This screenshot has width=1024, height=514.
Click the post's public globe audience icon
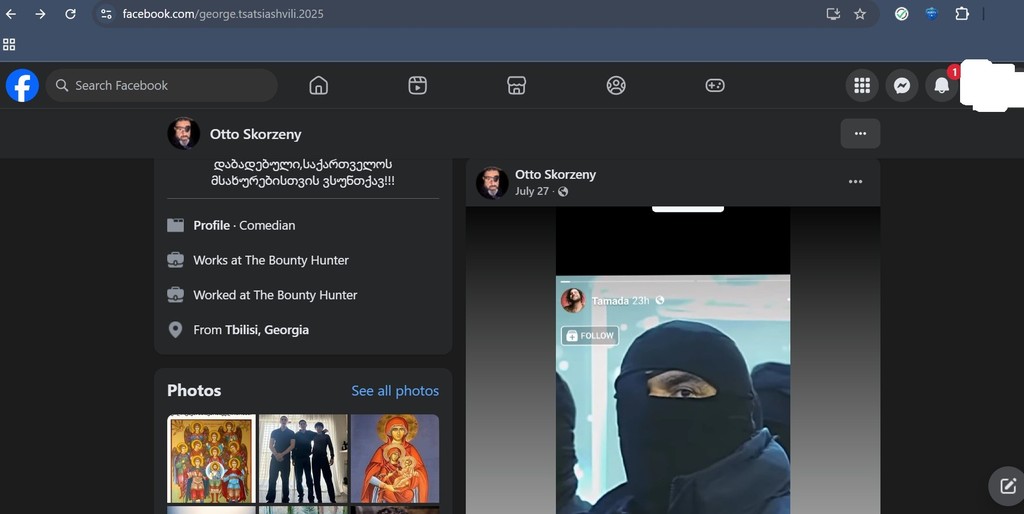pos(563,191)
